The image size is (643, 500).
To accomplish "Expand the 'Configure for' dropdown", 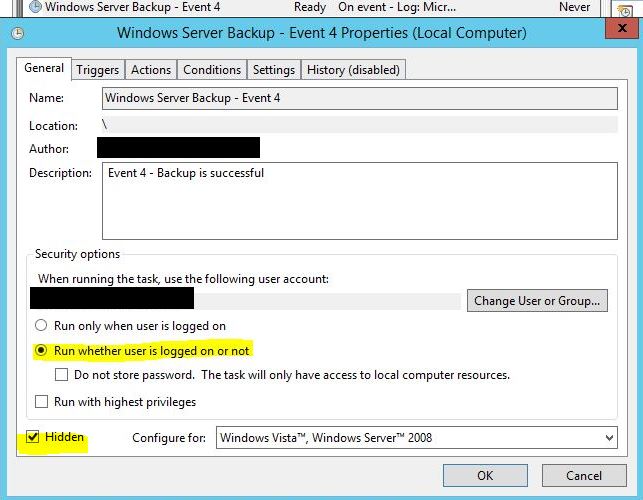I will [x=416, y=438].
